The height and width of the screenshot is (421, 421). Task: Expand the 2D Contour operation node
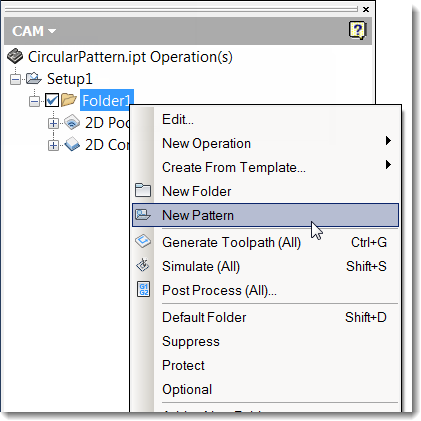click(53, 145)
